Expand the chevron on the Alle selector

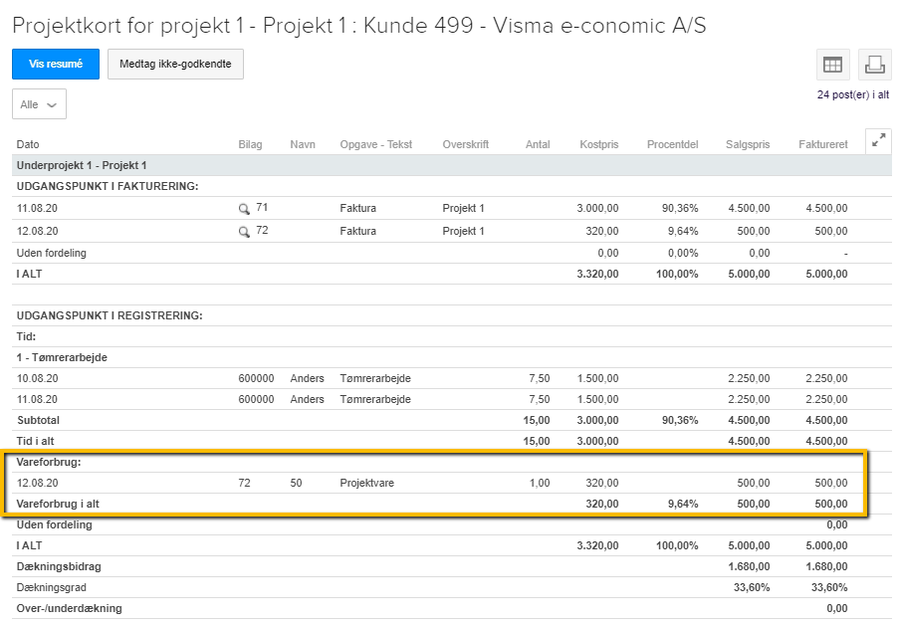(x=50, y=104)
